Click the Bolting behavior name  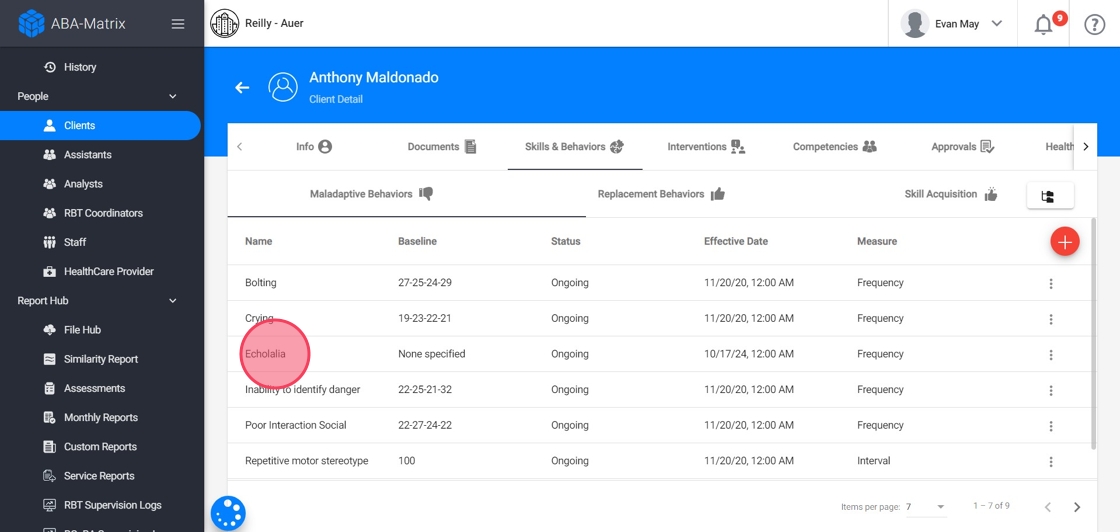tap(261, 283)
